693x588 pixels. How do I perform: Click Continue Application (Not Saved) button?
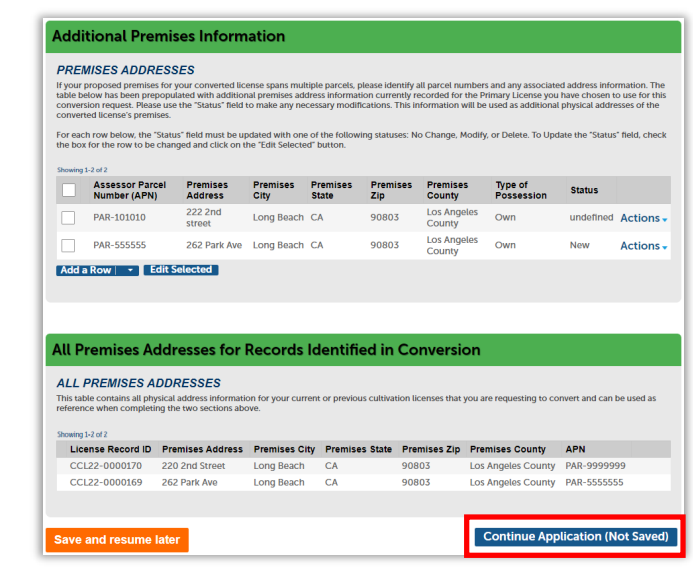coord(575,537)
